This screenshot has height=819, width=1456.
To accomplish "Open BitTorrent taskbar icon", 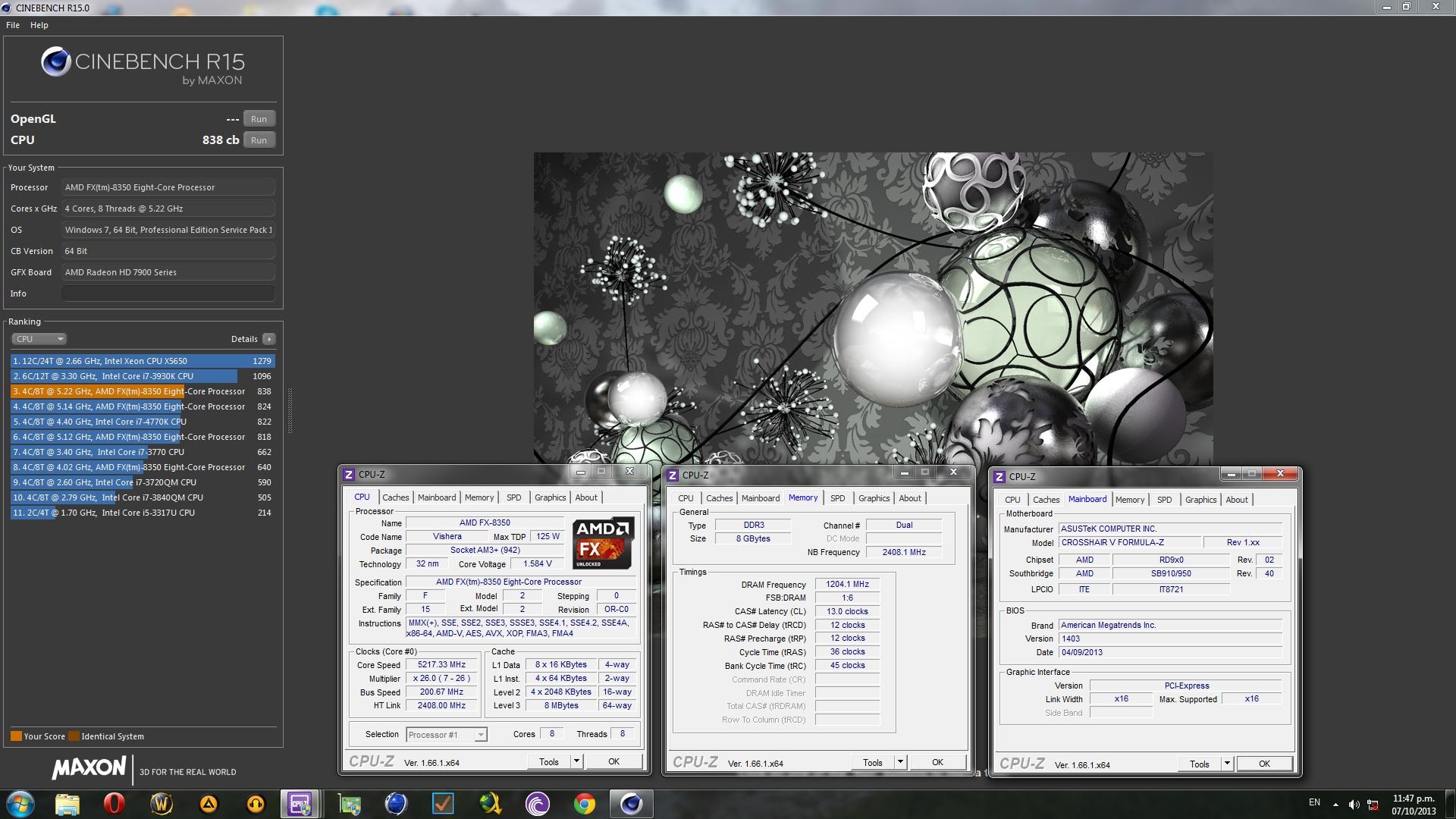I will tap(537, 804).
